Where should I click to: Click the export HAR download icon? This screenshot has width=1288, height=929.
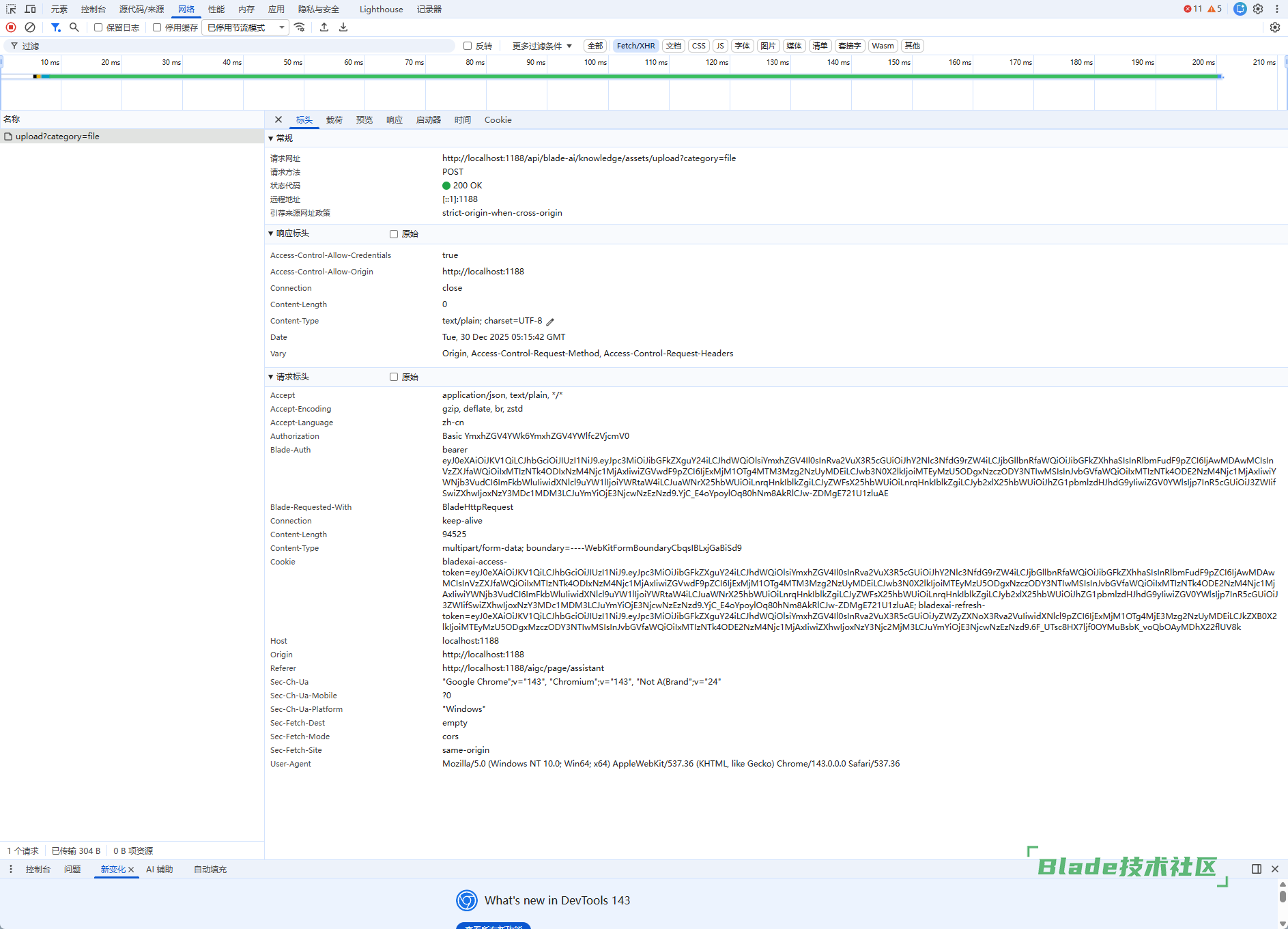pos(343,27)
